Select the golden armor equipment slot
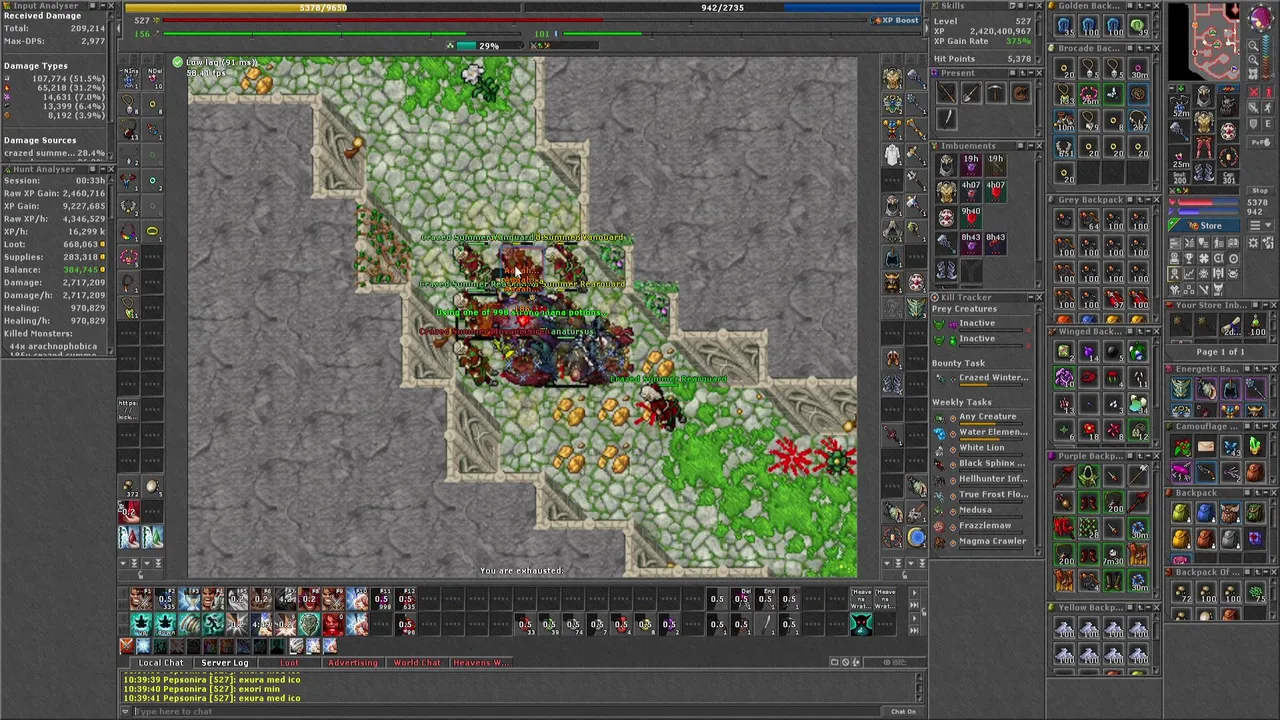The width and height of the screenshot is (1280, 720). [x=1204, y=122]
